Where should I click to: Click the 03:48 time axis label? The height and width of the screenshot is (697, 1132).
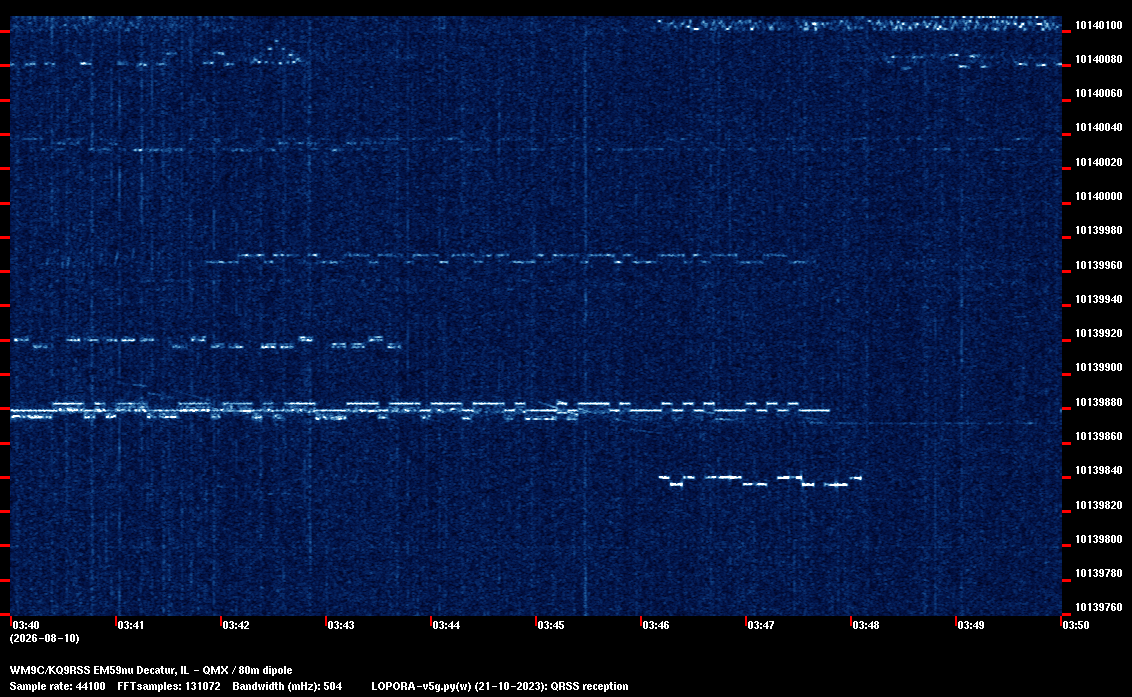point(866,625)
